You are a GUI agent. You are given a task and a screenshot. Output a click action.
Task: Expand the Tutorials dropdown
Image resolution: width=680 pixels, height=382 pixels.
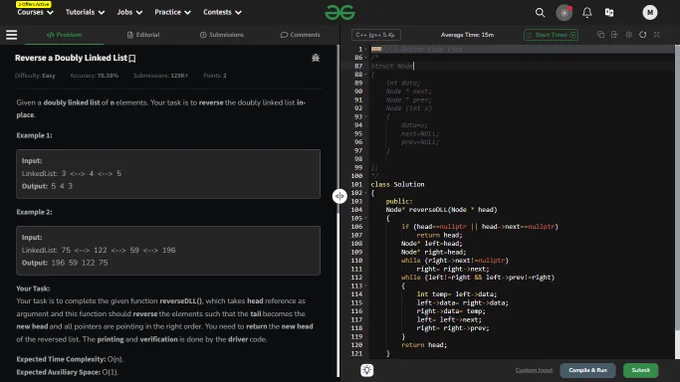pyautogui.click(x=85, y=13)
